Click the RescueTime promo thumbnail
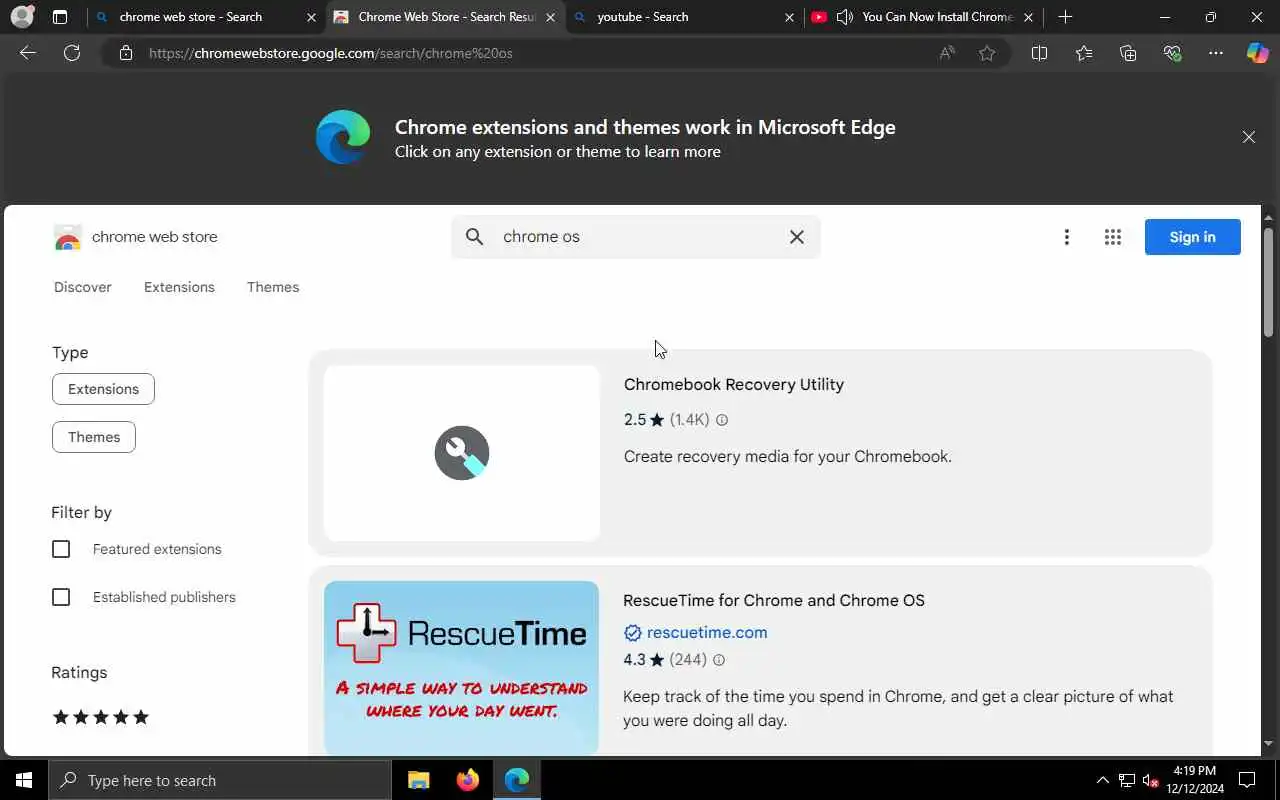Screen dimensions: 1280x800 [462, 668]
